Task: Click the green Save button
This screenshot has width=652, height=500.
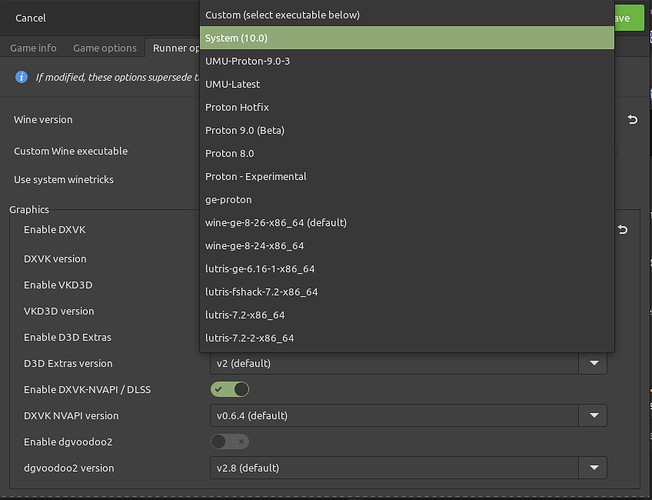Action: (629, 18)
